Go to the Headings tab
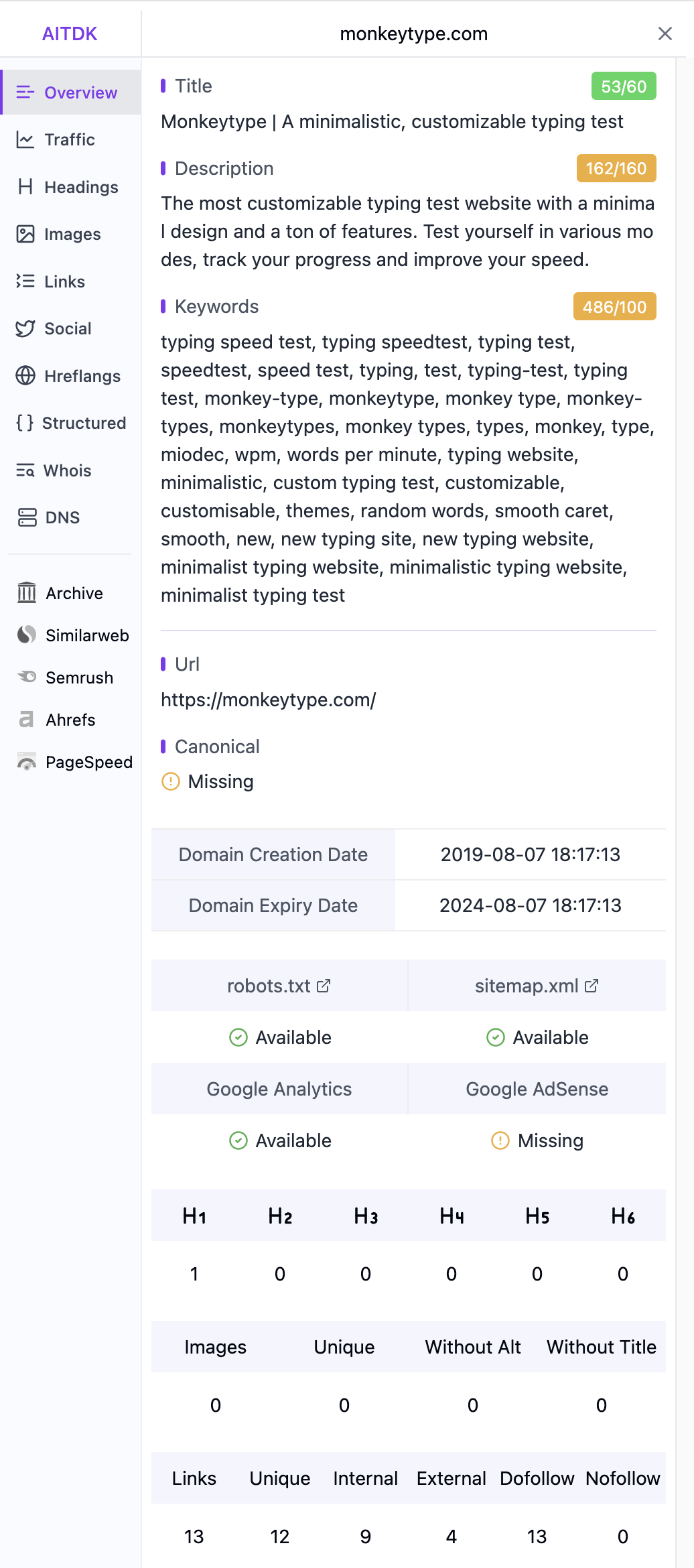The height and width of the screenshot is (1568, 694). (x=70, y=187)
